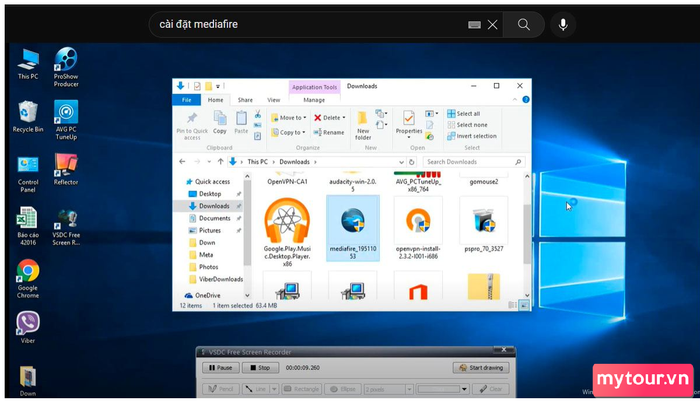This screenshot has height=405, width=700.
Task: Select the openvpn-install-2.3.2-I001-i686 file
Action: pyautogui.click(x=418, y=229)
